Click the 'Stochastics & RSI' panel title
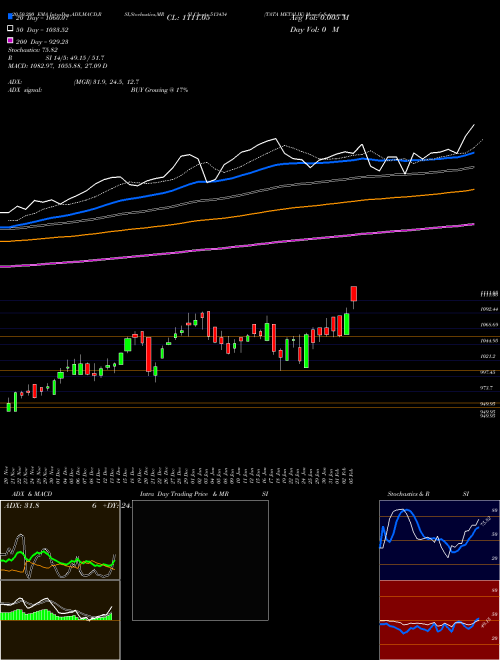This screenshot has width=500, height=660. pos(428,494)
